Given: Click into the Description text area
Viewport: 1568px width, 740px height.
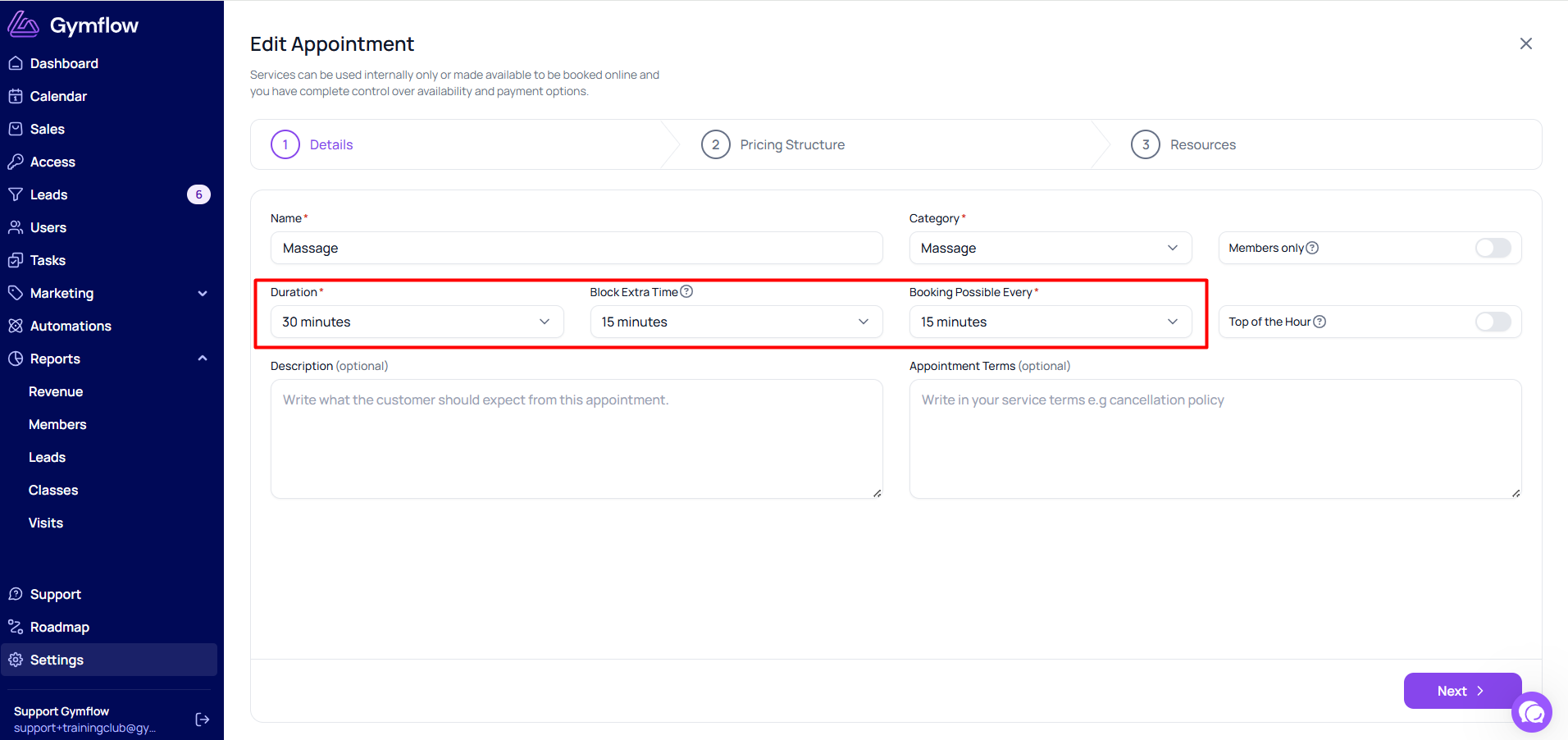Looking at the screenshot, I should coord(577,439).
